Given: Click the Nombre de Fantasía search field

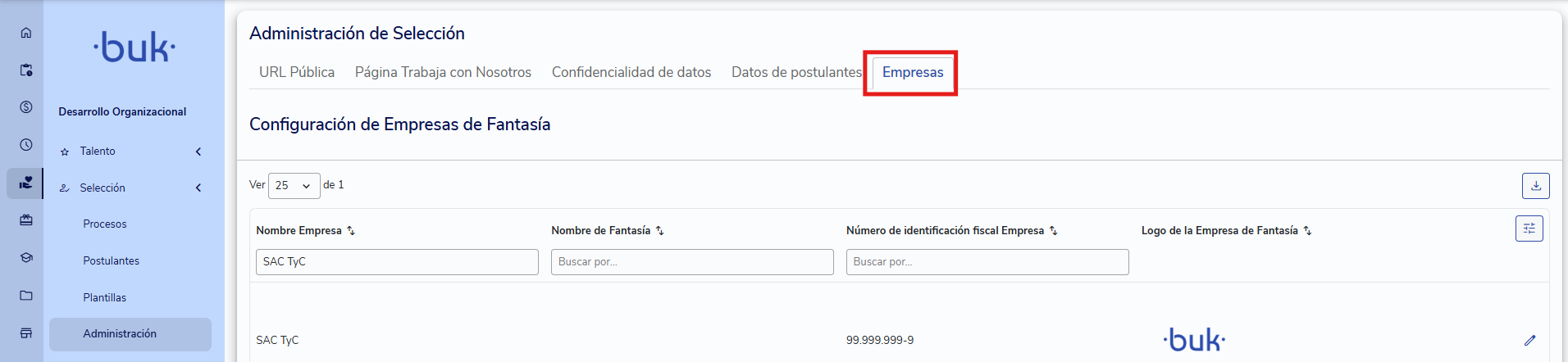Looking at the screenshot, I should tap(692, 262).
